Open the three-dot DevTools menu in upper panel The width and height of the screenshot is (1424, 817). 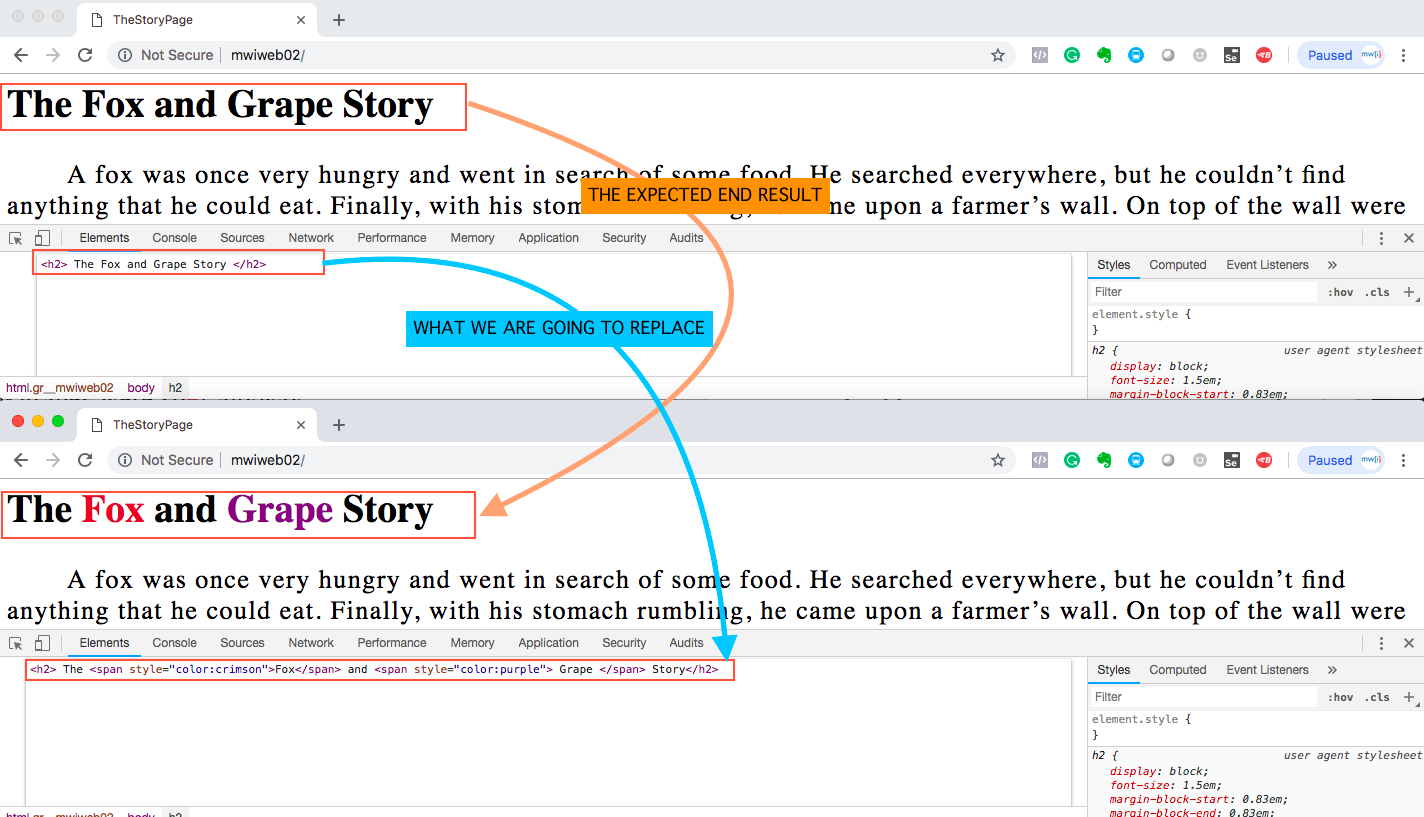point(1381,238)
